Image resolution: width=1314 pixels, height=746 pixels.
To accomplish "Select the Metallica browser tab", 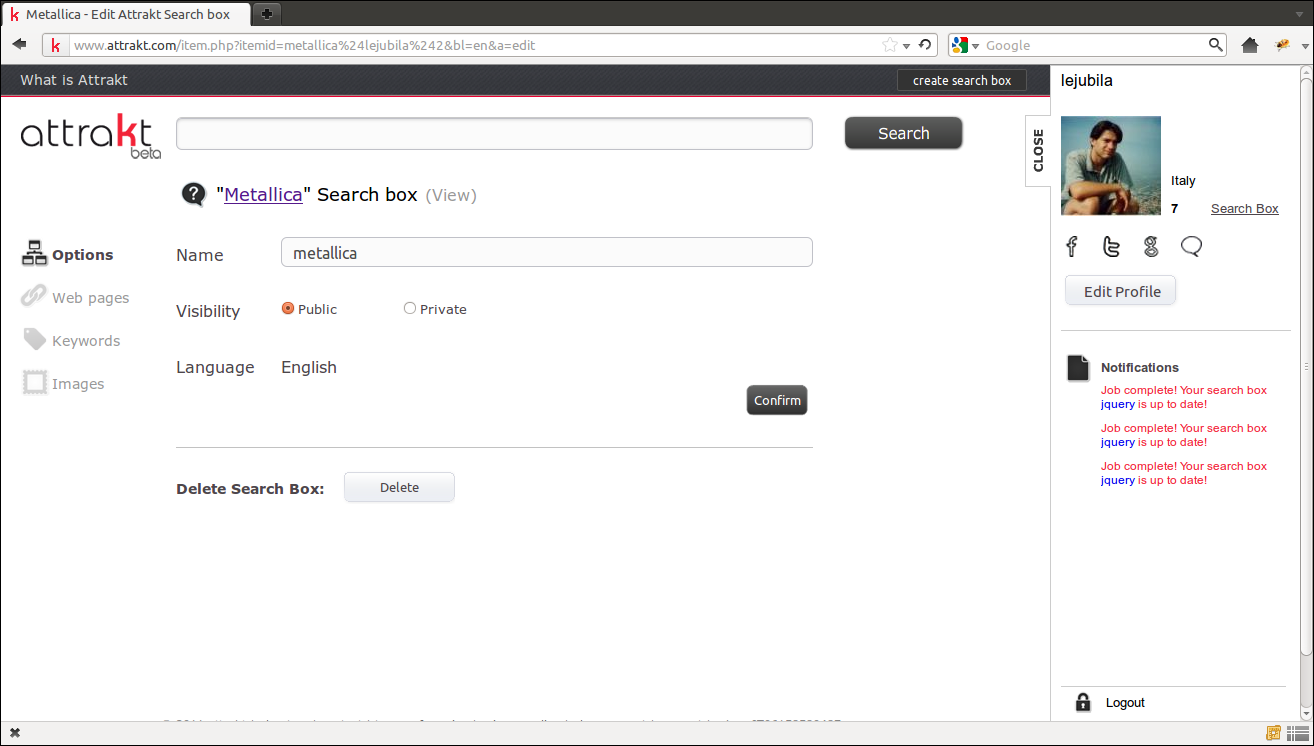I will pos(126,14).
